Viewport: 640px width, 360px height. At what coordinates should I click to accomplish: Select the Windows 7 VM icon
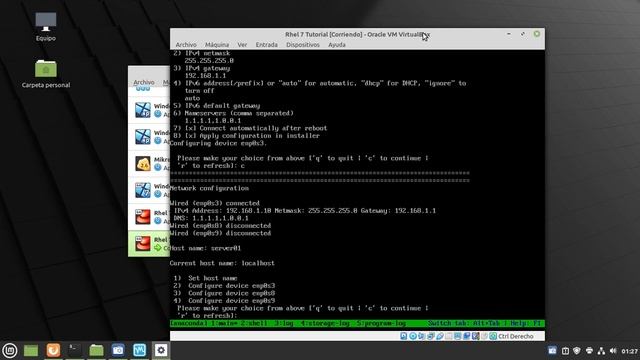coord(143,190)
